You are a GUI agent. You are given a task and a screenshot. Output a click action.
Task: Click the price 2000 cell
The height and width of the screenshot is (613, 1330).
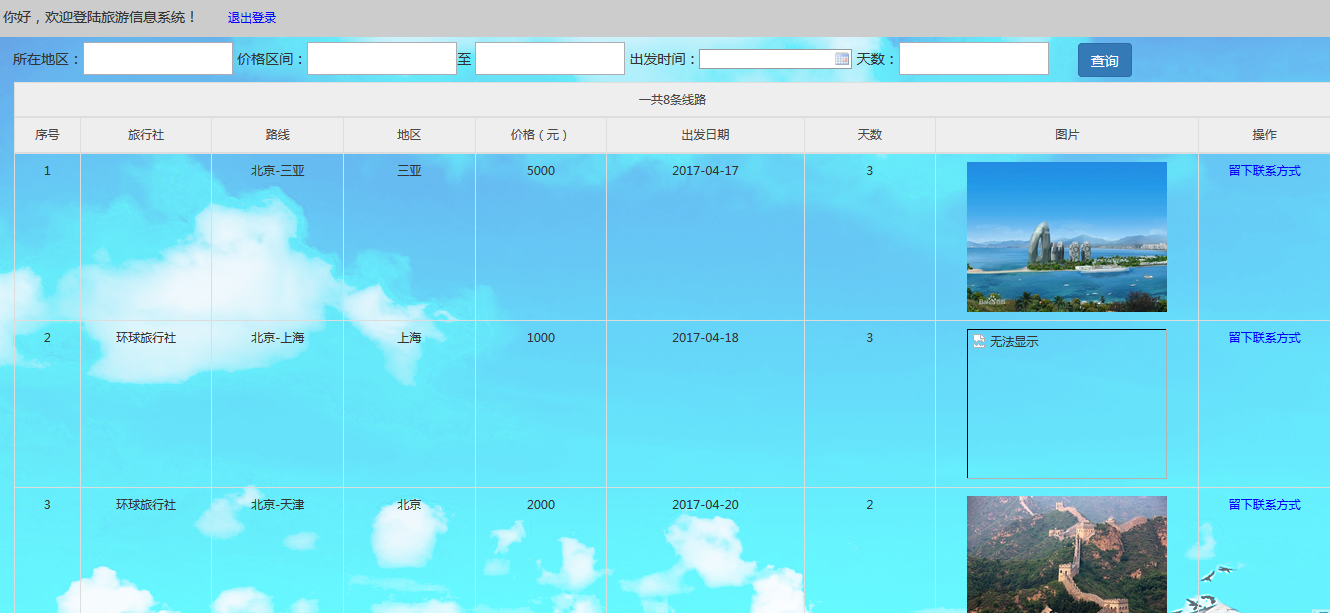pos(541,550)
